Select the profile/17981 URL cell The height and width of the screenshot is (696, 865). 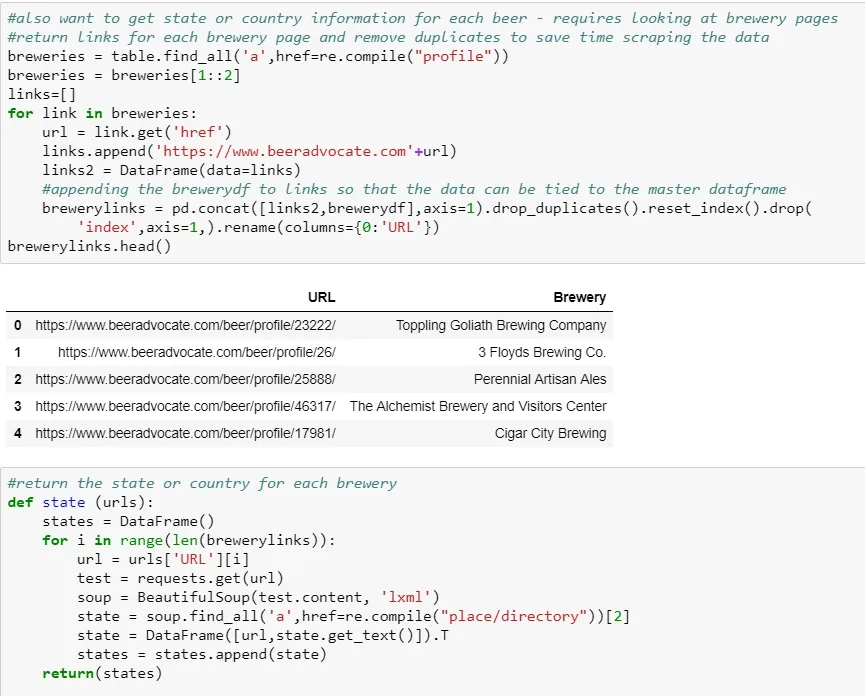click(x=185, y=433)
